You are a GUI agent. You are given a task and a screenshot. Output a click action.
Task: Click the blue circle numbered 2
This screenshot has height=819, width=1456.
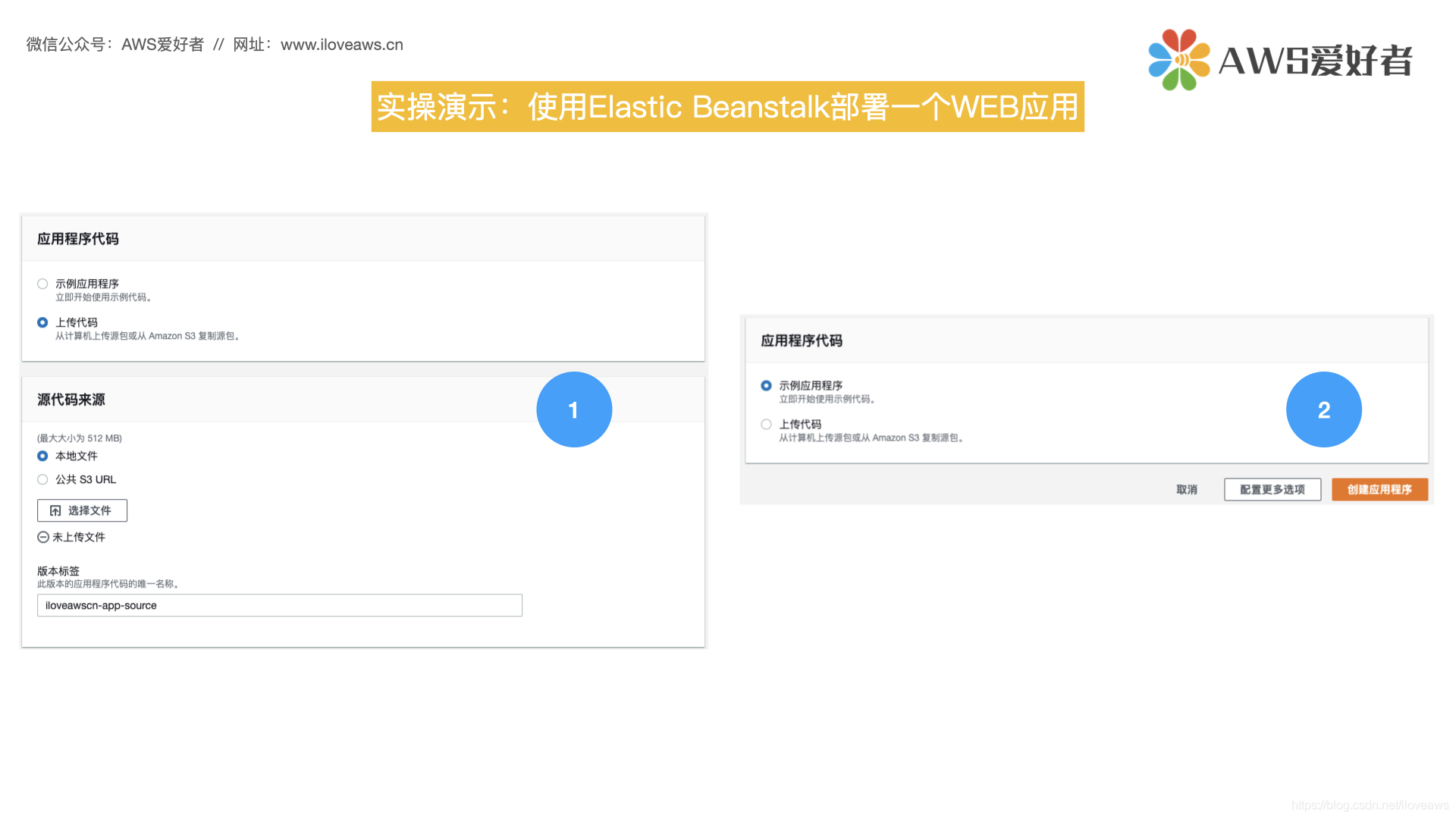(x=1323, y=410)
